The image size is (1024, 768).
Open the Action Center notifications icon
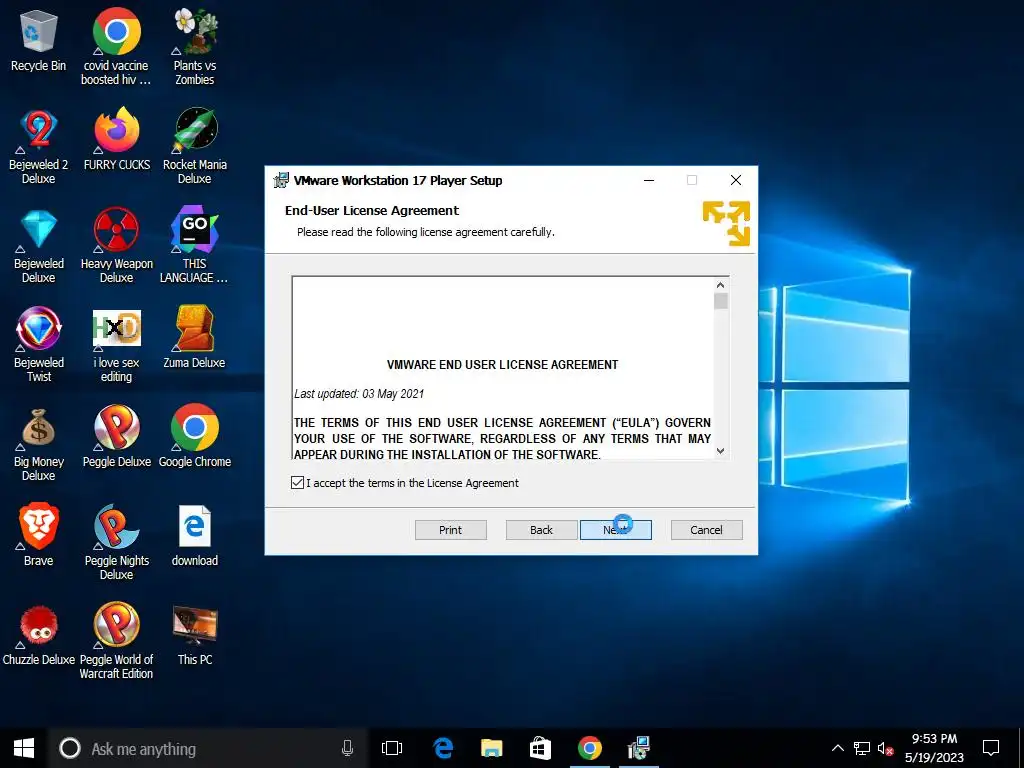991,748
